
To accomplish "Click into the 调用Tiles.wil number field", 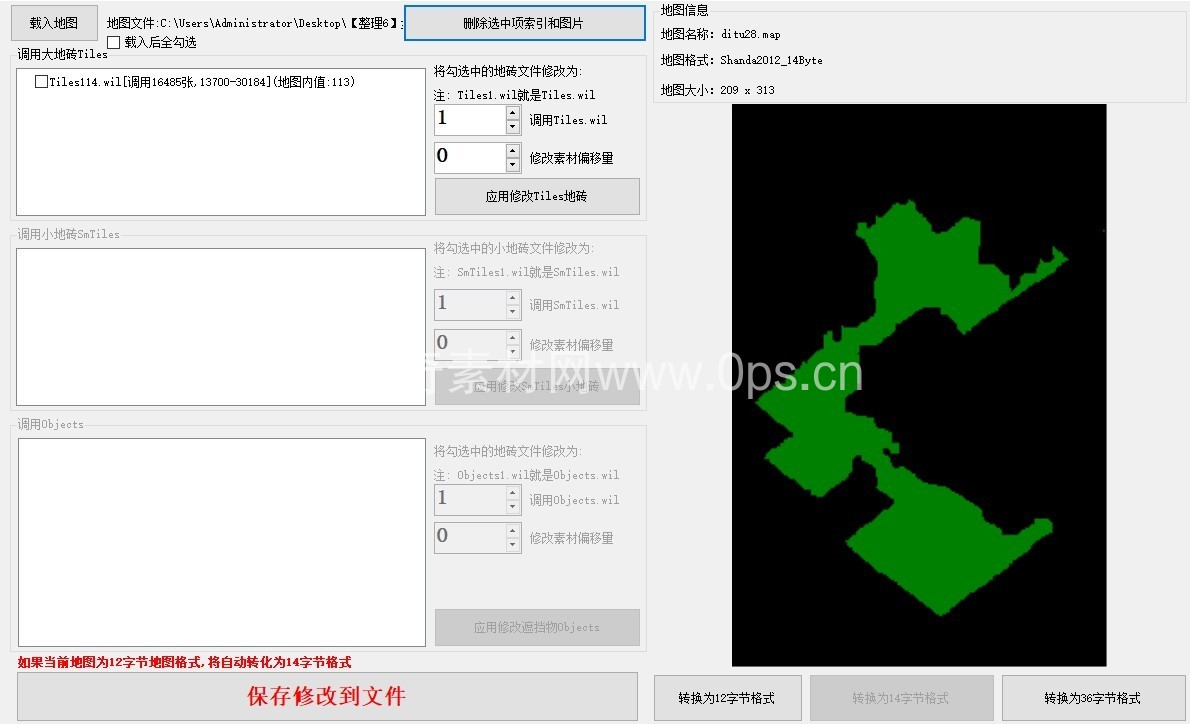I will click(x=469, y=120).
